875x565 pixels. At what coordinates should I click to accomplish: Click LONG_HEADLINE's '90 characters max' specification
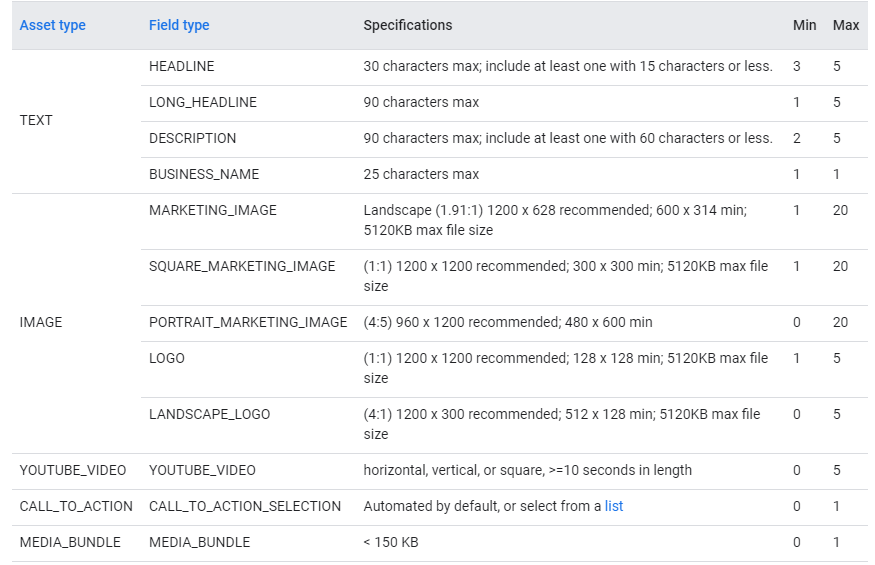(x=421, y=102)
